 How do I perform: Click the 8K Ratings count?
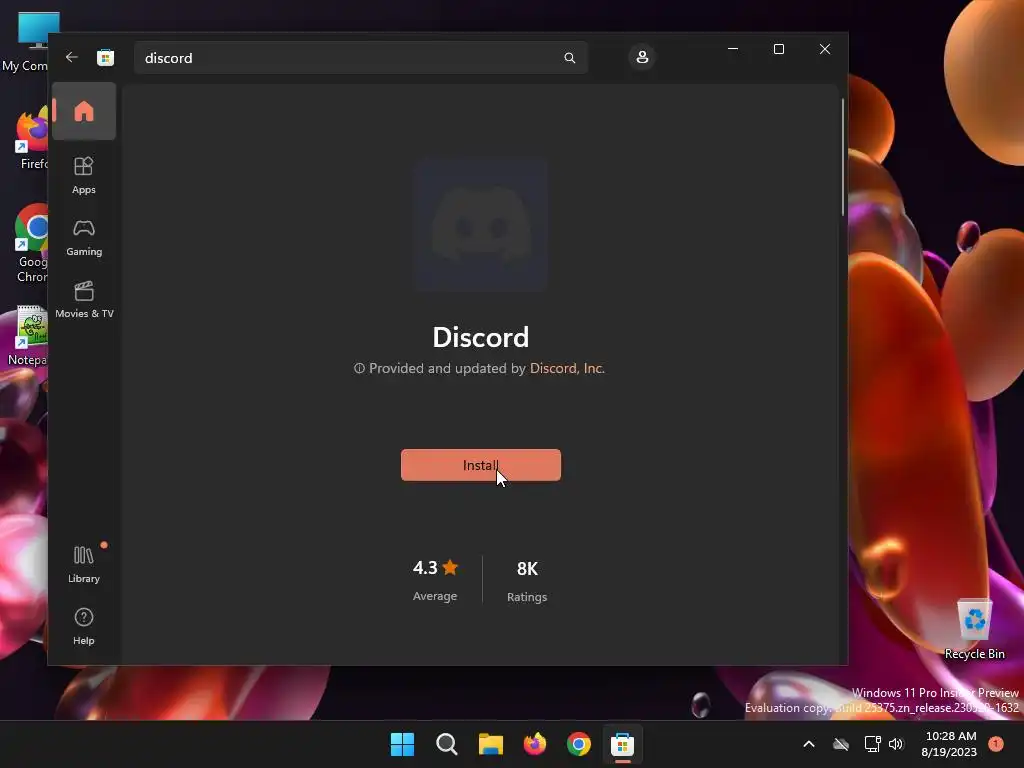(x=527, y=581)
